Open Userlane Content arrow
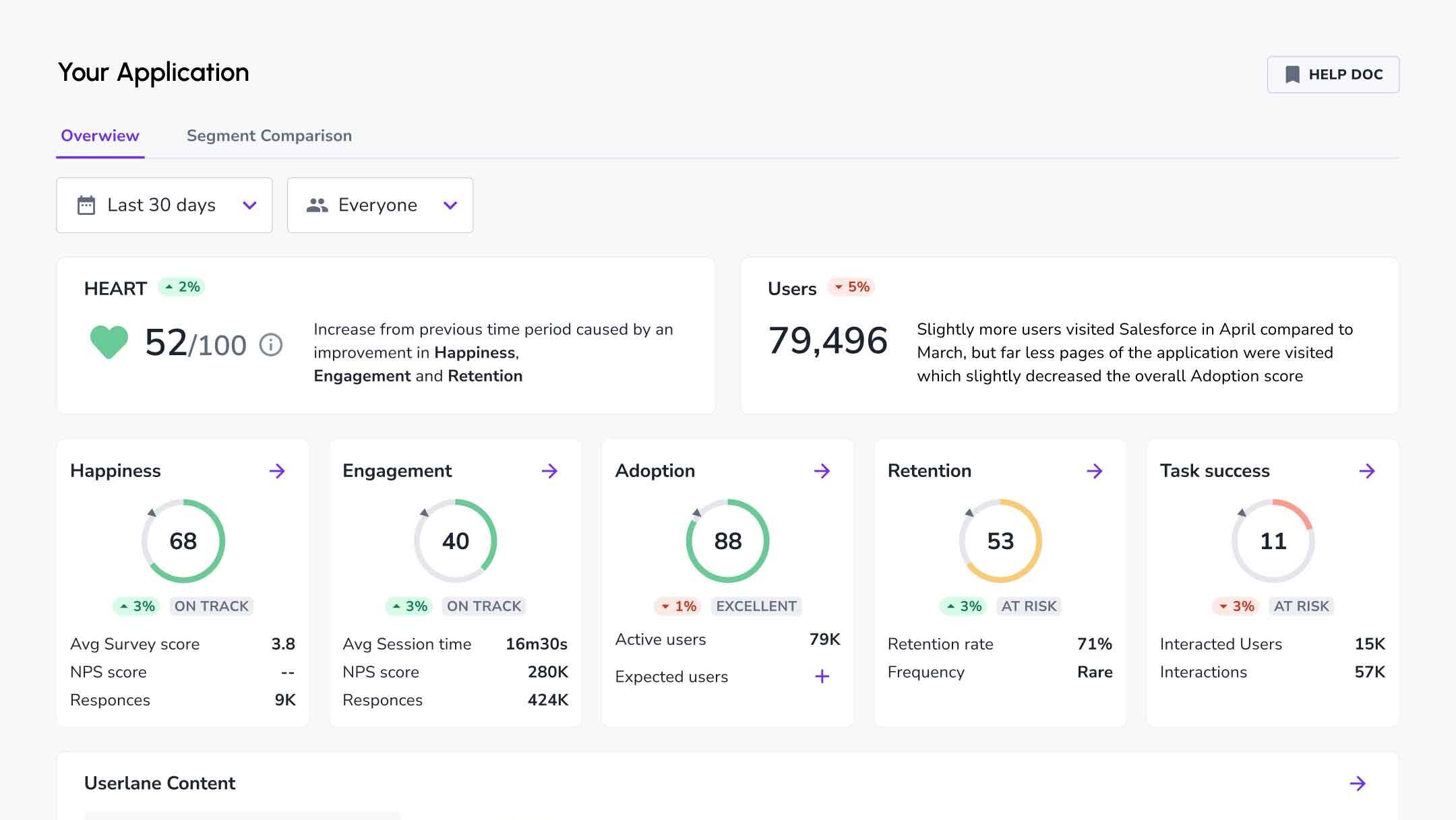 (x=1358, y=783)
